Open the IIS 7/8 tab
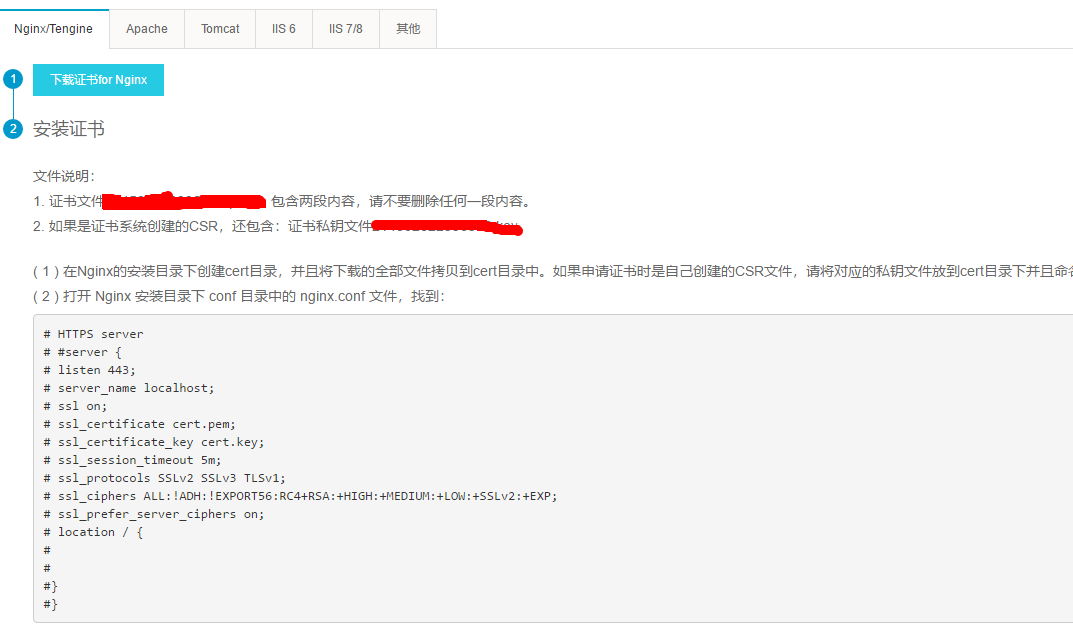The image size is (1073, 631). (346, 29)
